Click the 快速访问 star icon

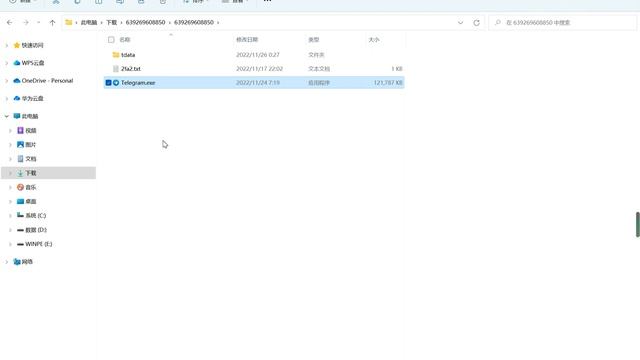[x=17, y=45]
